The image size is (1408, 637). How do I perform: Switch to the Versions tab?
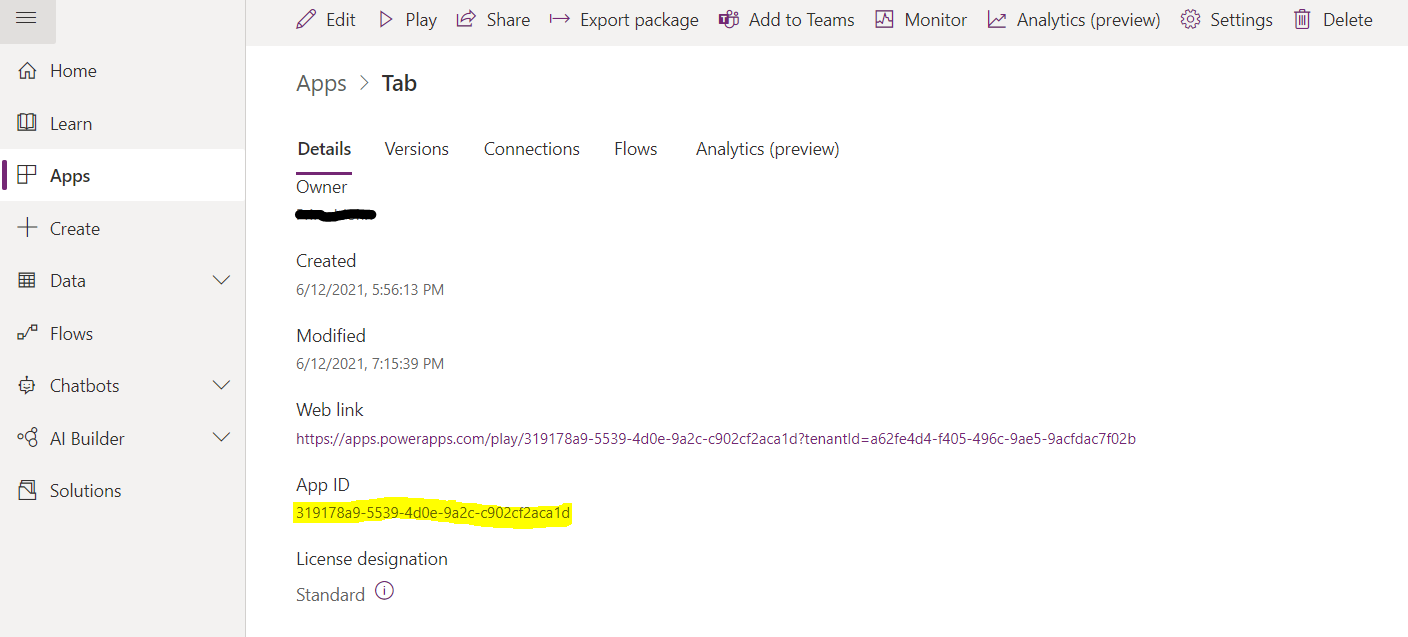coord(416,148)
